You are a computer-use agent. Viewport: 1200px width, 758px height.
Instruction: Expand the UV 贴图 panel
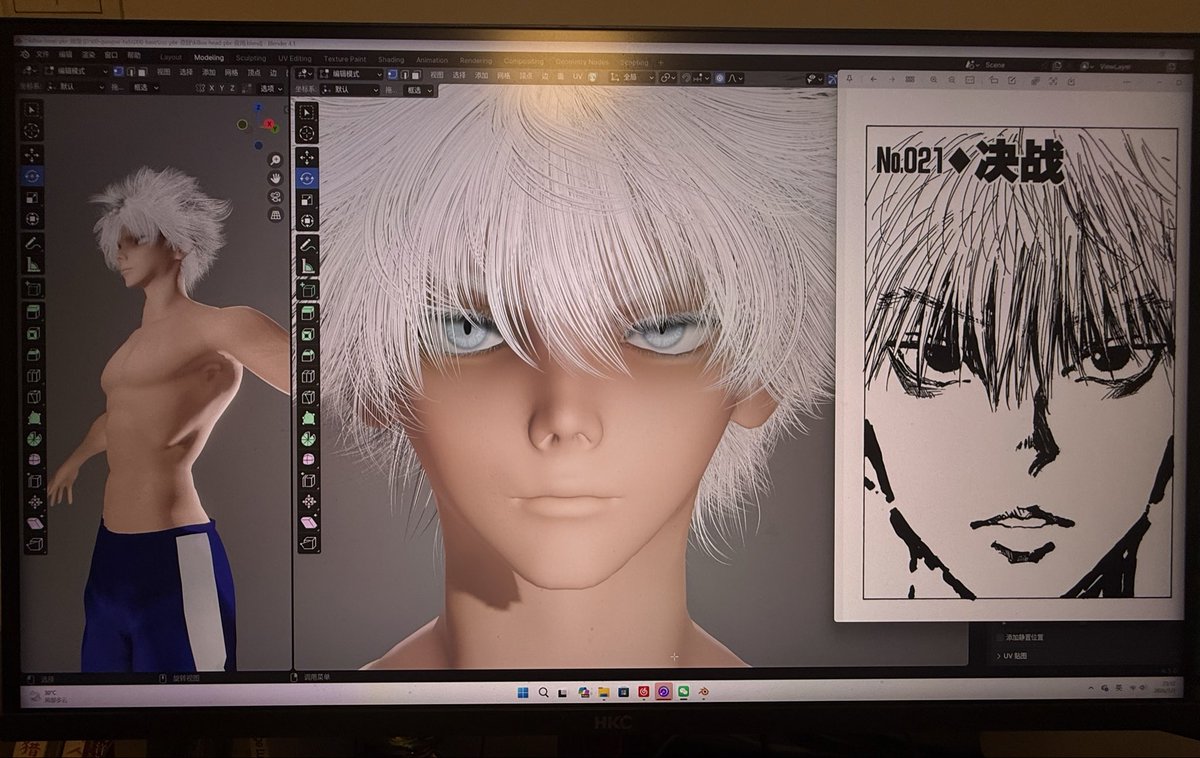click(x=1014, y=655)
